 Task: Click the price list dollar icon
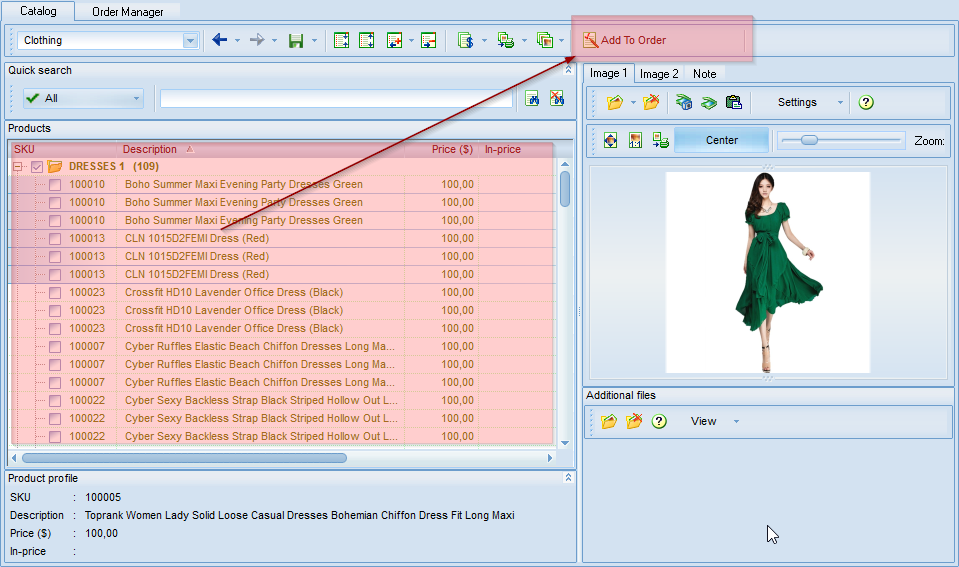[465, 40]
